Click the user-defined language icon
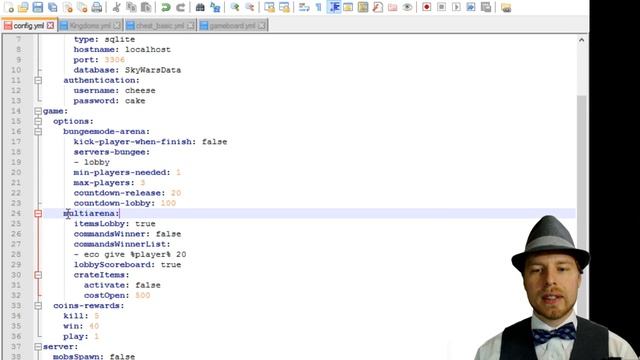Viewport: 640px width, 360px height. coord(348,7)
